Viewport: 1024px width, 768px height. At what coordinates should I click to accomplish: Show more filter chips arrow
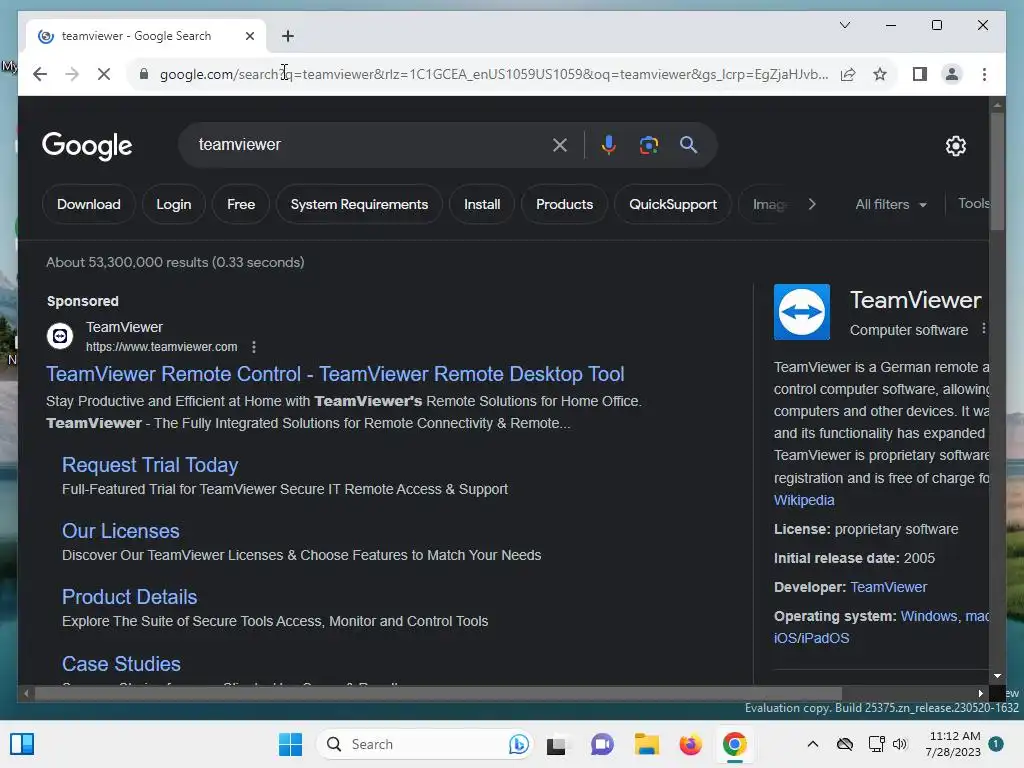(812, 204)
